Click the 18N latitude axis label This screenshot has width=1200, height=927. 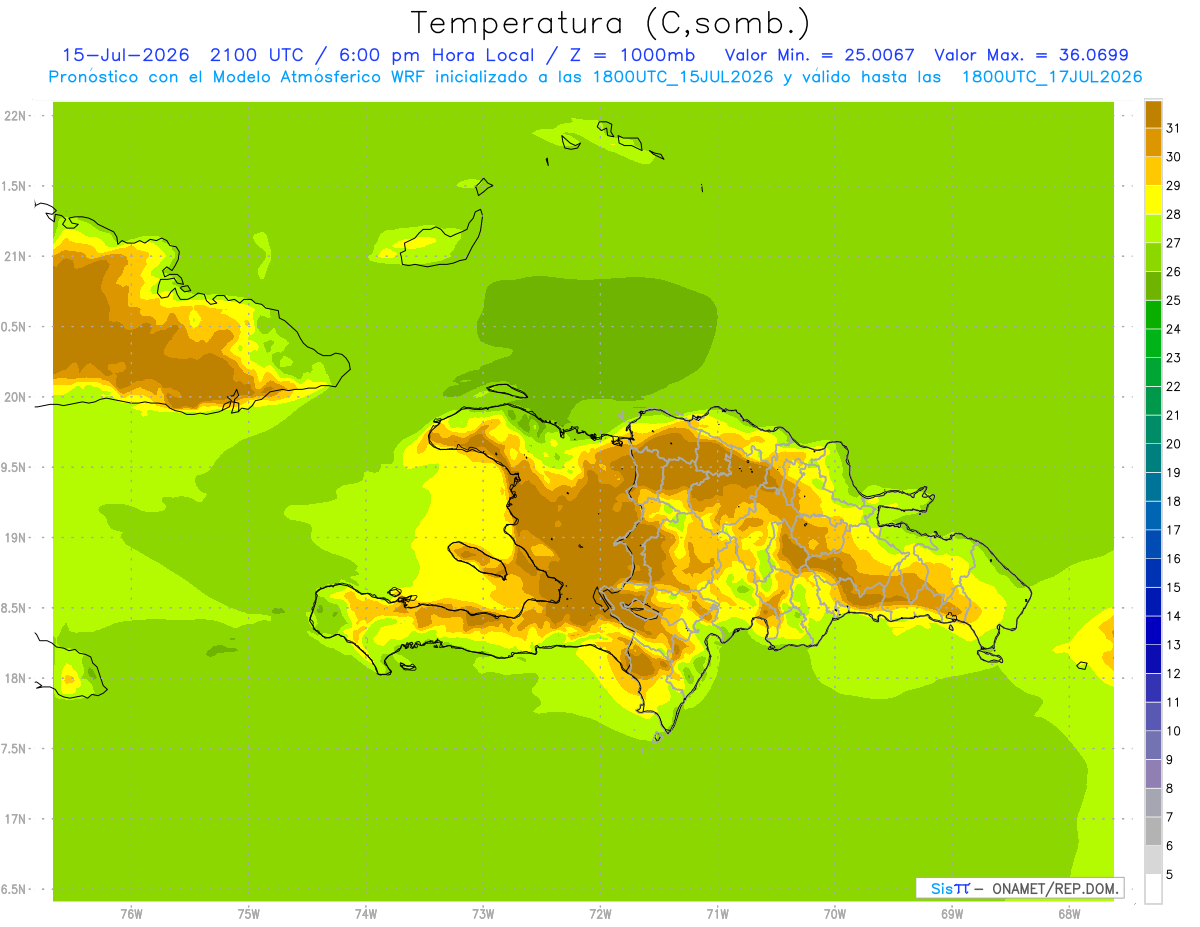15,679
